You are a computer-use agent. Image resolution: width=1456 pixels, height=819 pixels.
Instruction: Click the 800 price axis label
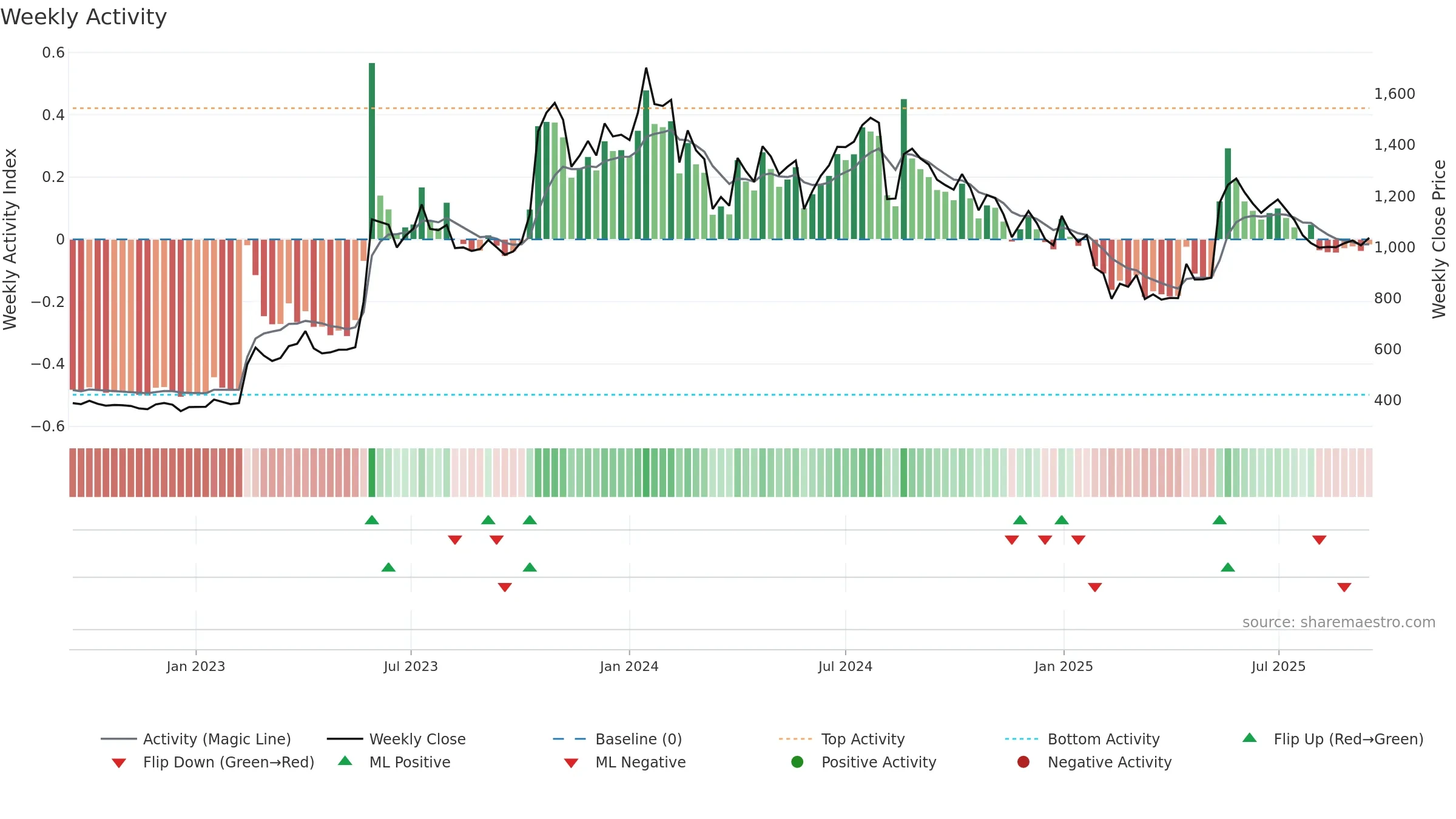pos(1387,298)
